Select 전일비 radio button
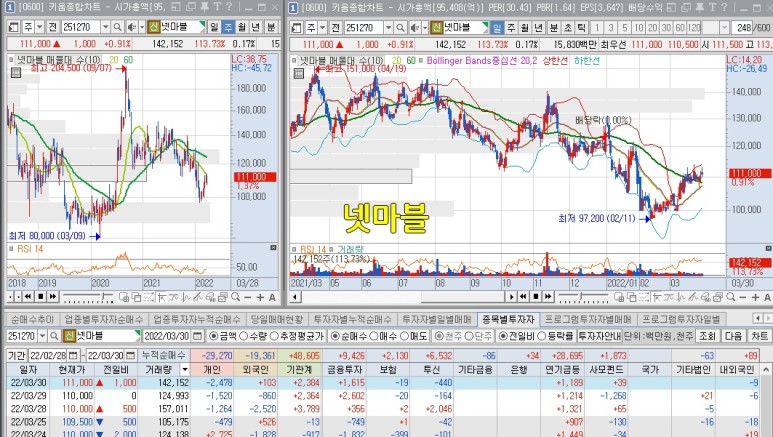Viewport: 773px width, 437px height. [x=503, y=336]
